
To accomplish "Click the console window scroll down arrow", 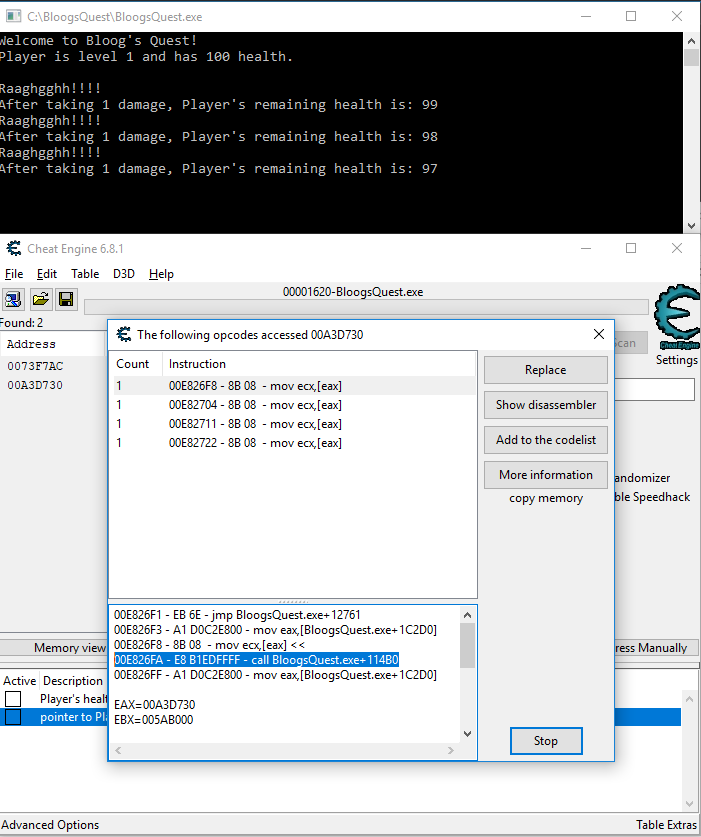I will point(691,225).
